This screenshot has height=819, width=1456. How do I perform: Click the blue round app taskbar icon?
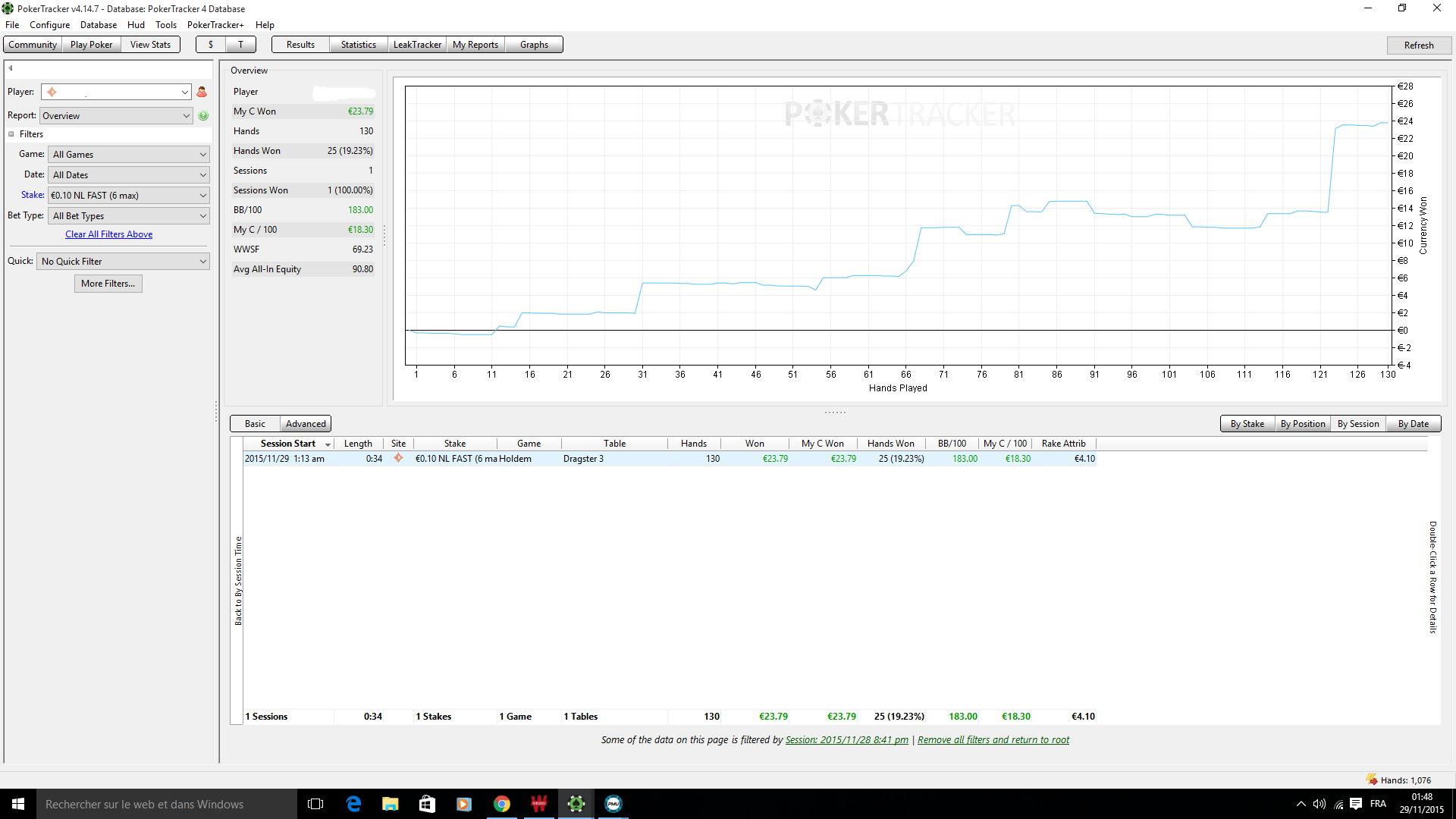click(613, 804)
